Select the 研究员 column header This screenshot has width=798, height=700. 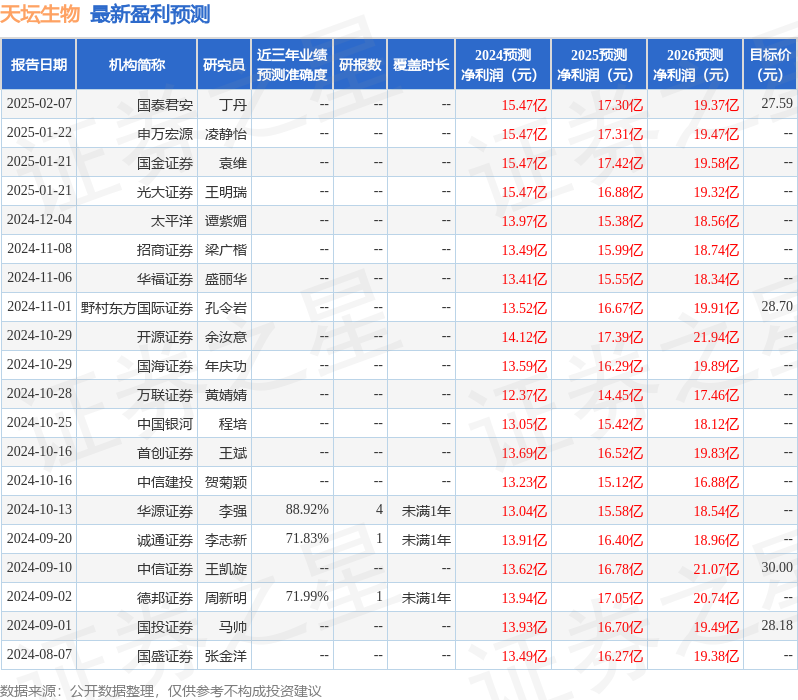point(224,65)
